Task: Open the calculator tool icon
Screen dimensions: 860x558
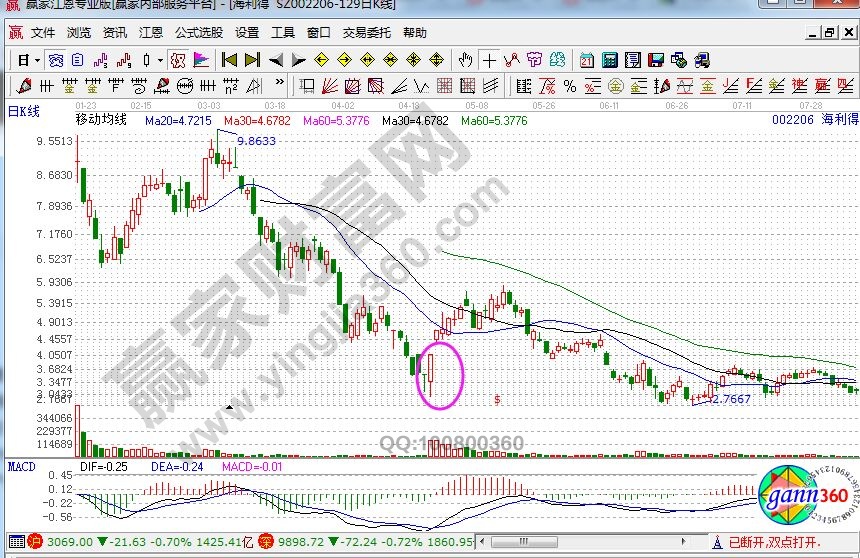Action: pos(609,60)
